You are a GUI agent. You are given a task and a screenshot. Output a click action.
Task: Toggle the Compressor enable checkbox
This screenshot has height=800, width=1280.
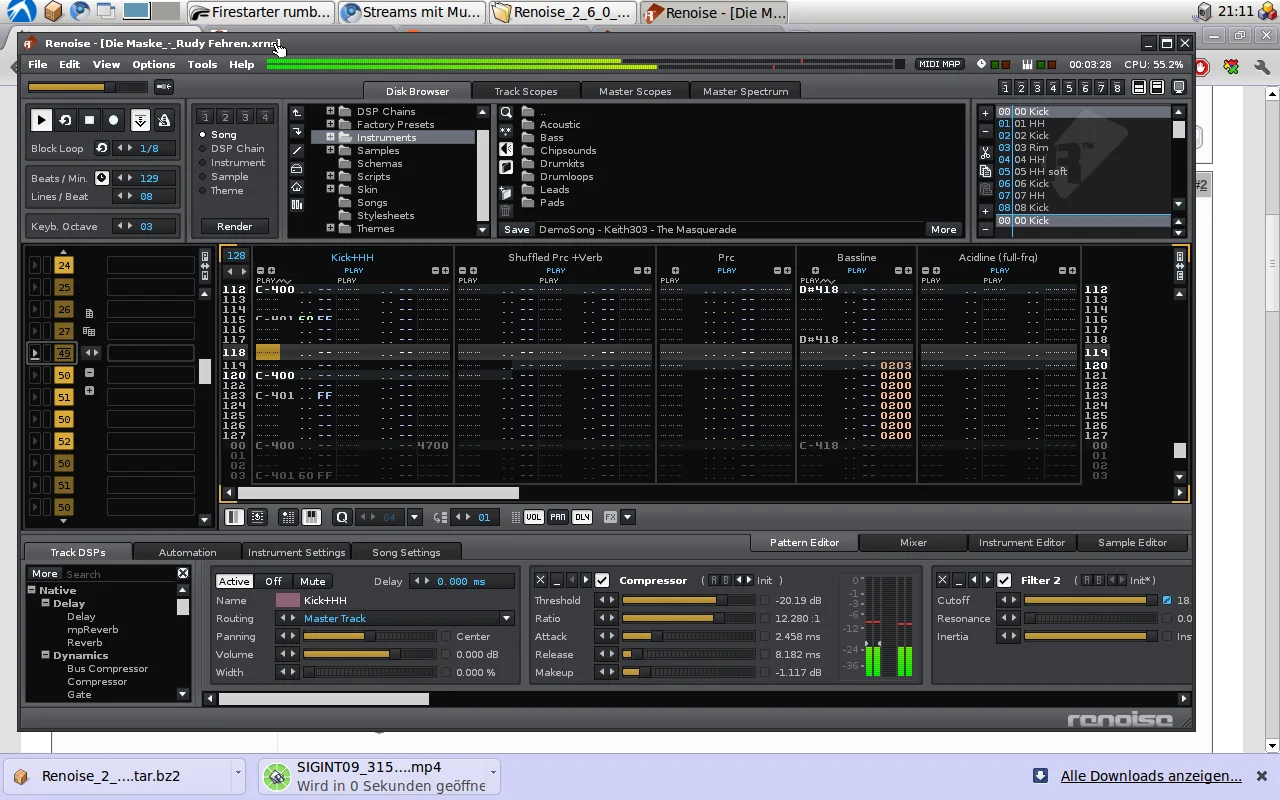602,580
